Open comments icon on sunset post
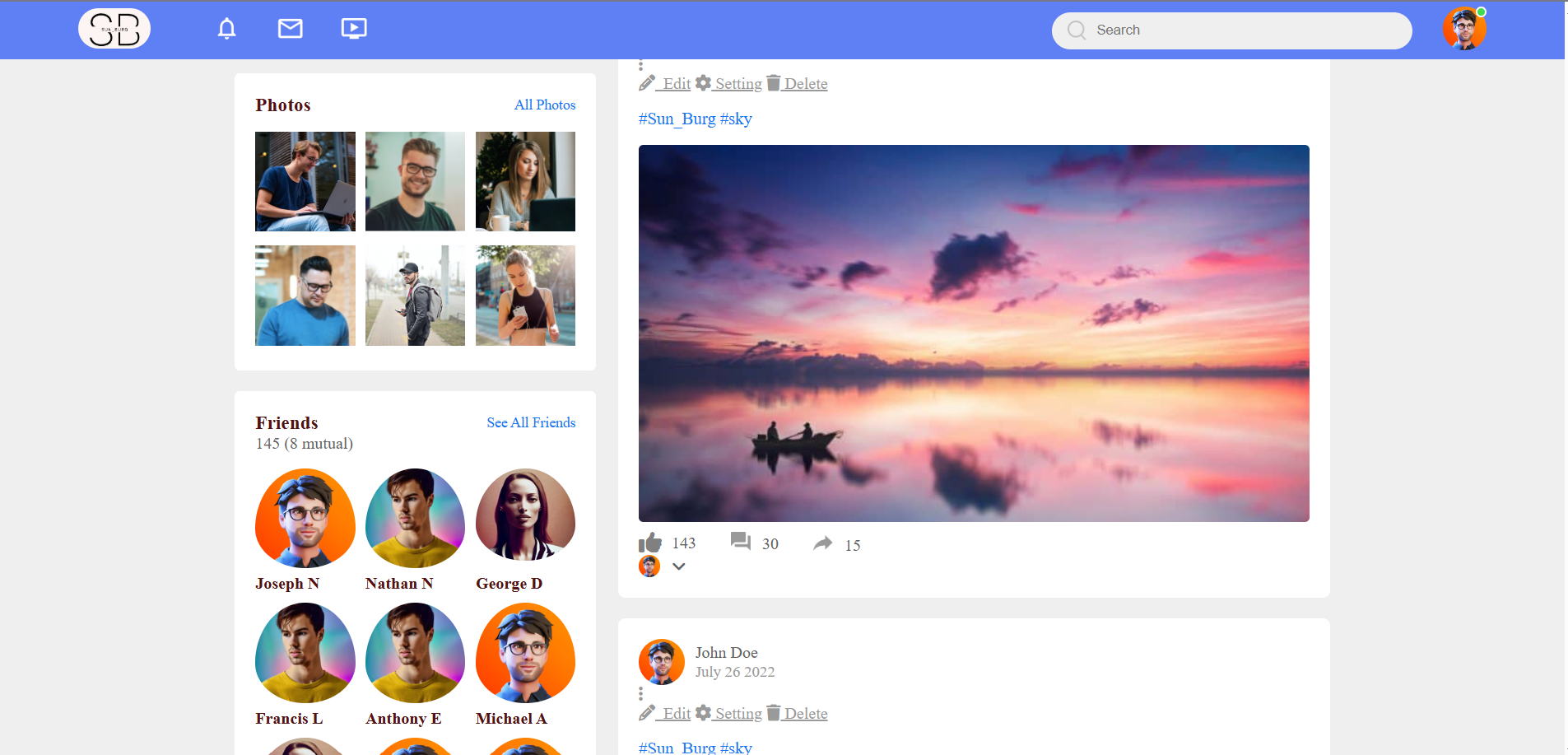The width and height of the screenshot is (1568, 755). pyautogui.click(x=741, y=542)
